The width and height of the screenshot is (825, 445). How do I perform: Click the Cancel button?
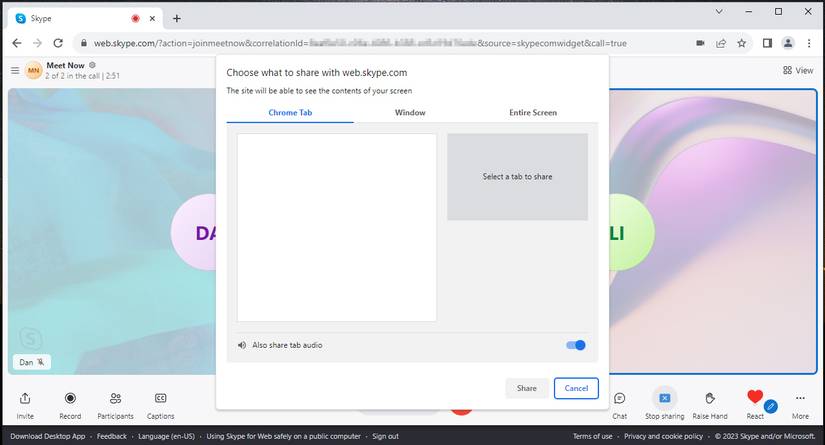(x=576, y=388)
